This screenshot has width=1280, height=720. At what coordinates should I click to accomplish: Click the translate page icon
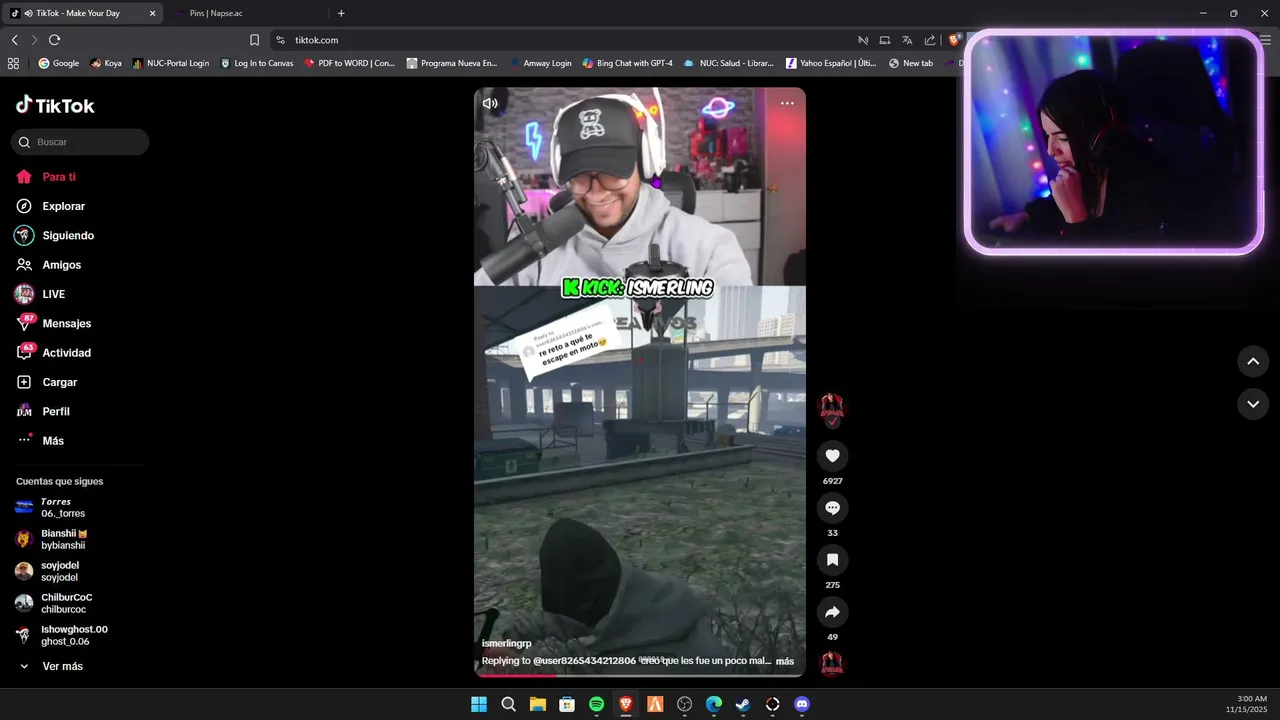[x=907, y=40]
